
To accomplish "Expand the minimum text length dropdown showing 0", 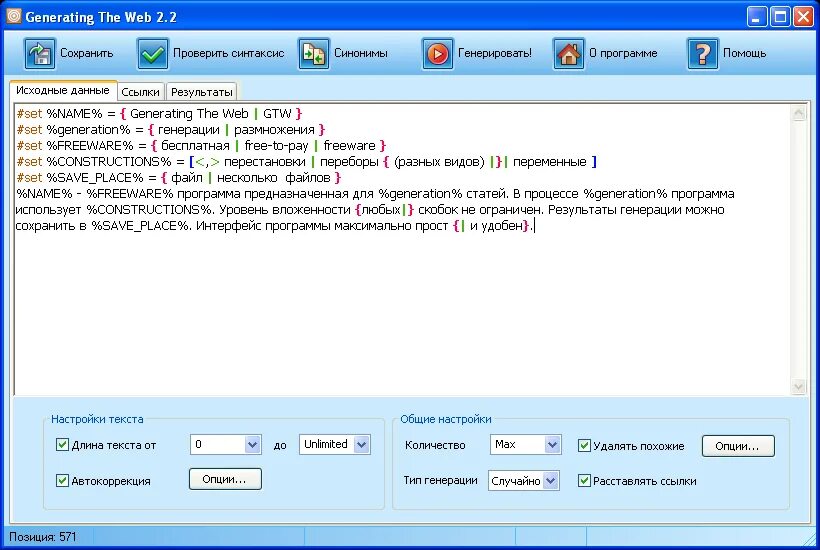I will coord(253,445).
